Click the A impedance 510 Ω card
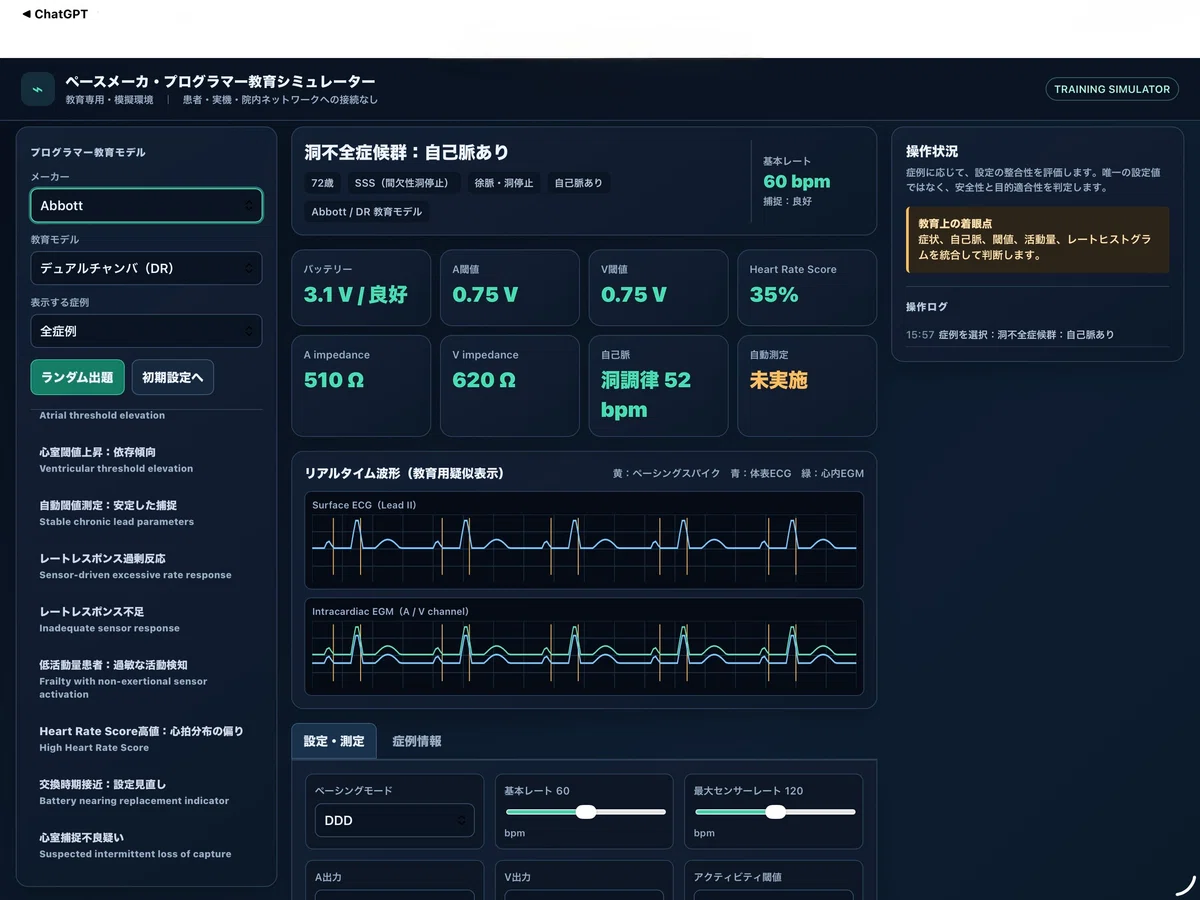 pos(361,386)
